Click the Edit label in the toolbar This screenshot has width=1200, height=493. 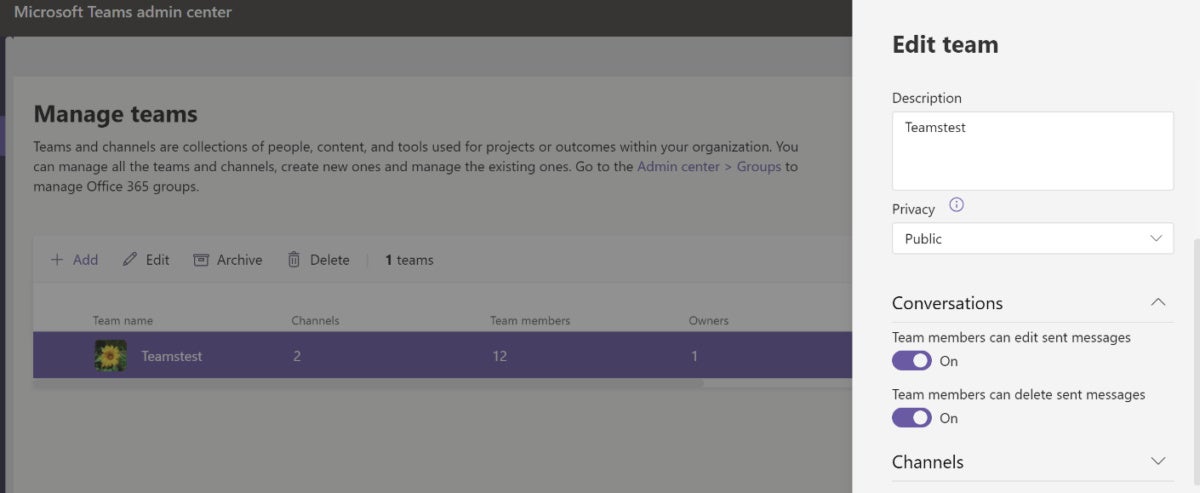point(158,260)
